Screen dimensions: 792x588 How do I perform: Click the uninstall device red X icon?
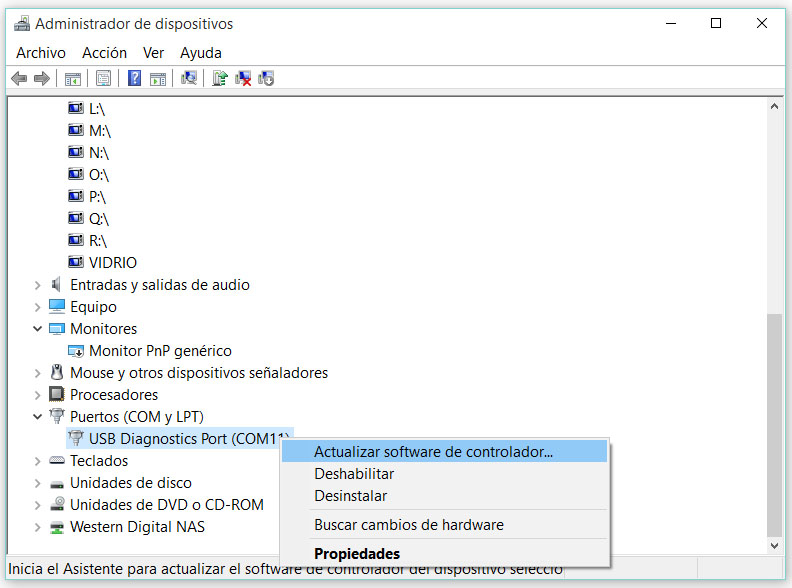coord(243,78)
